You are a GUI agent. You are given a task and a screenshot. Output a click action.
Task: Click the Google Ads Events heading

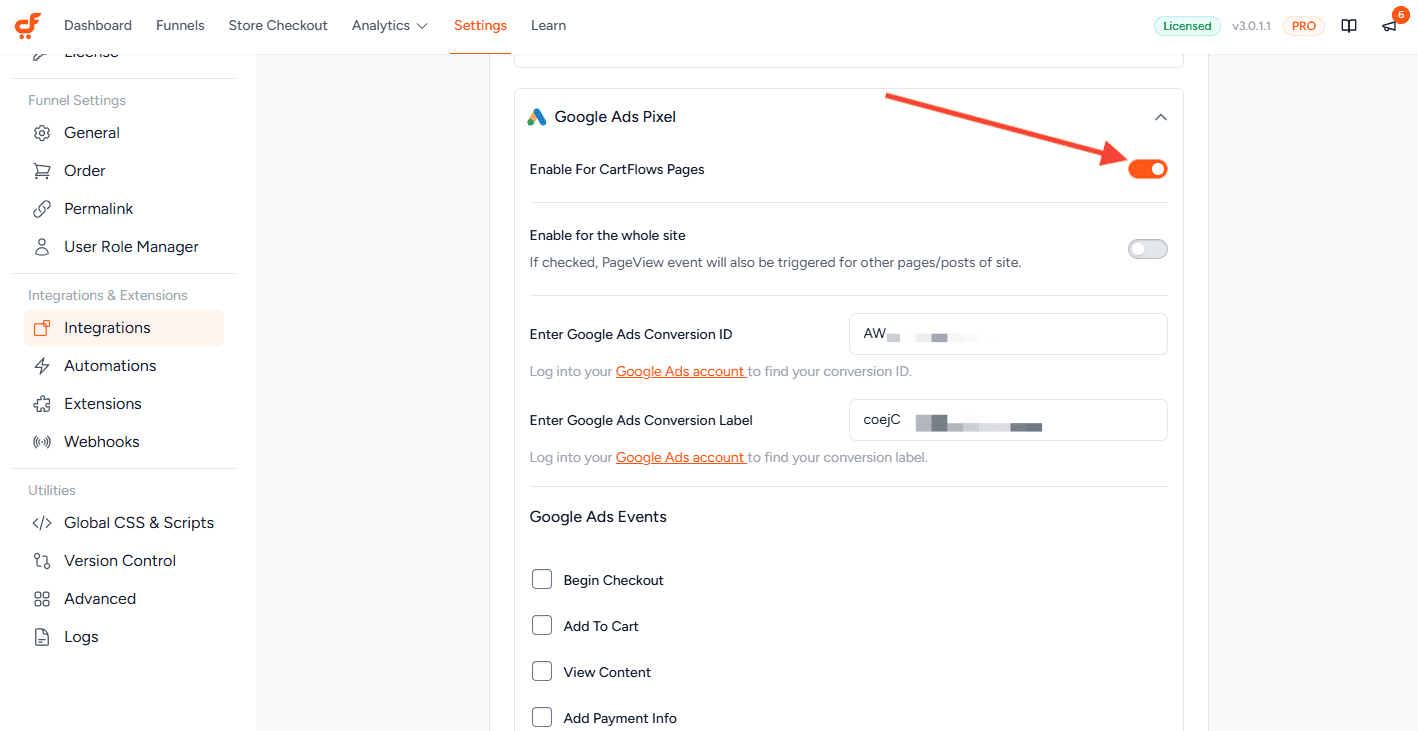click(x=598, y=517)
